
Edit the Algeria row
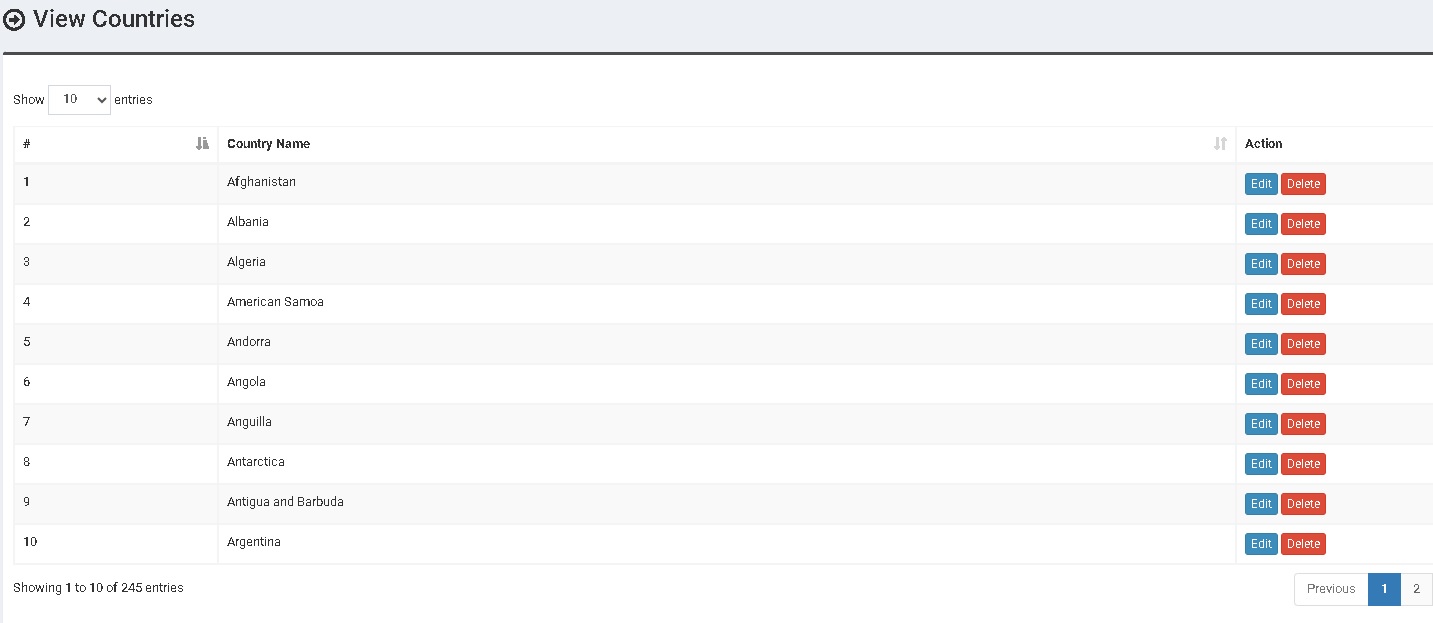coord(1261,264)
